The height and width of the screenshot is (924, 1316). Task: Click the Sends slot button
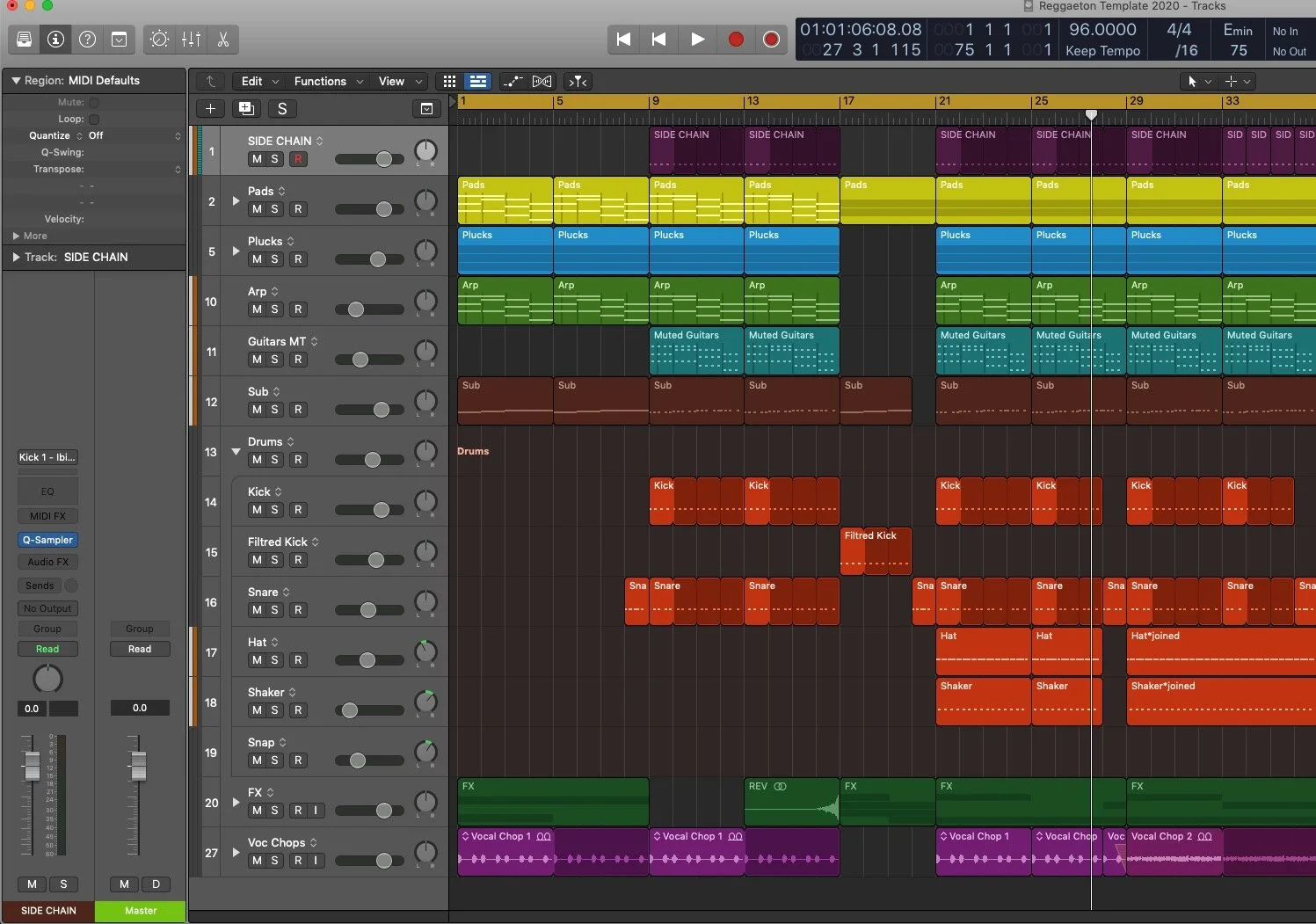pos(40,586)
